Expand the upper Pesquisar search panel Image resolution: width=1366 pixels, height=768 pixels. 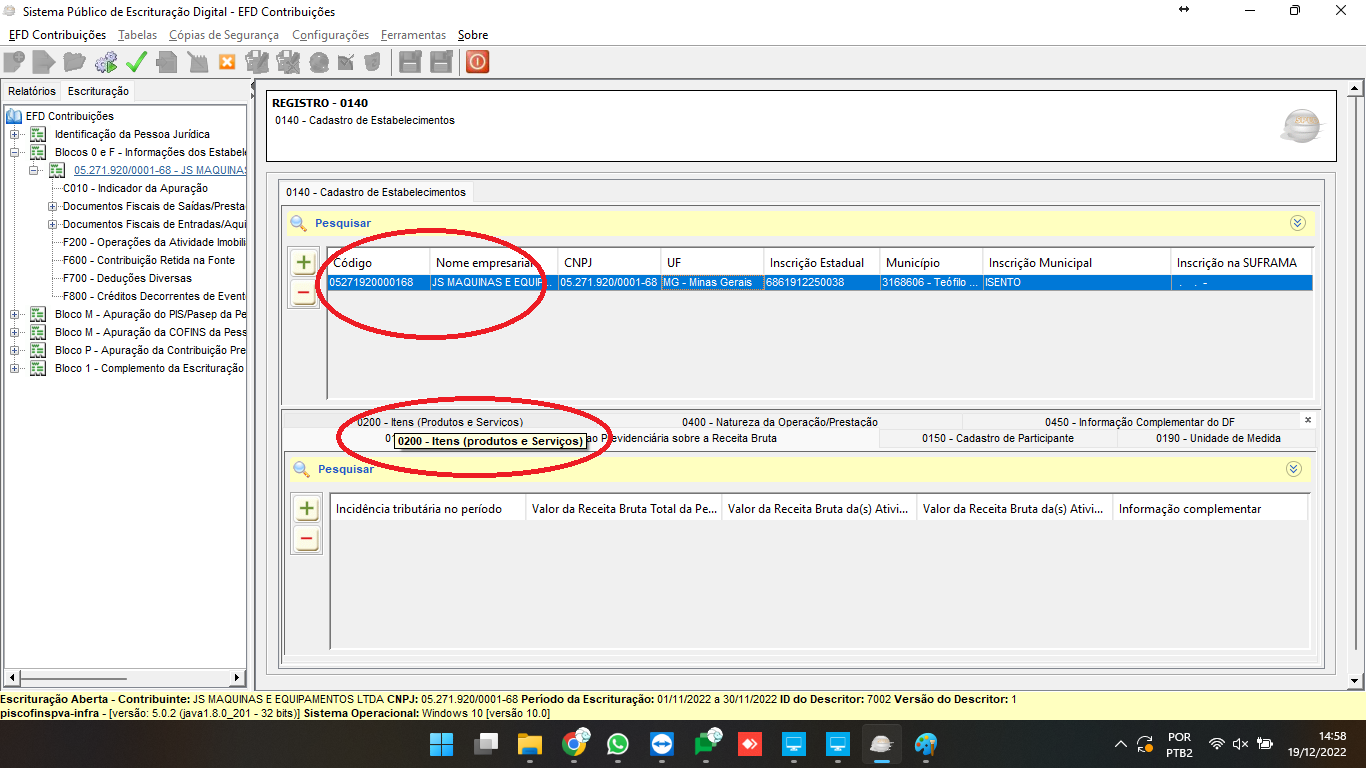pos(1297,223)
